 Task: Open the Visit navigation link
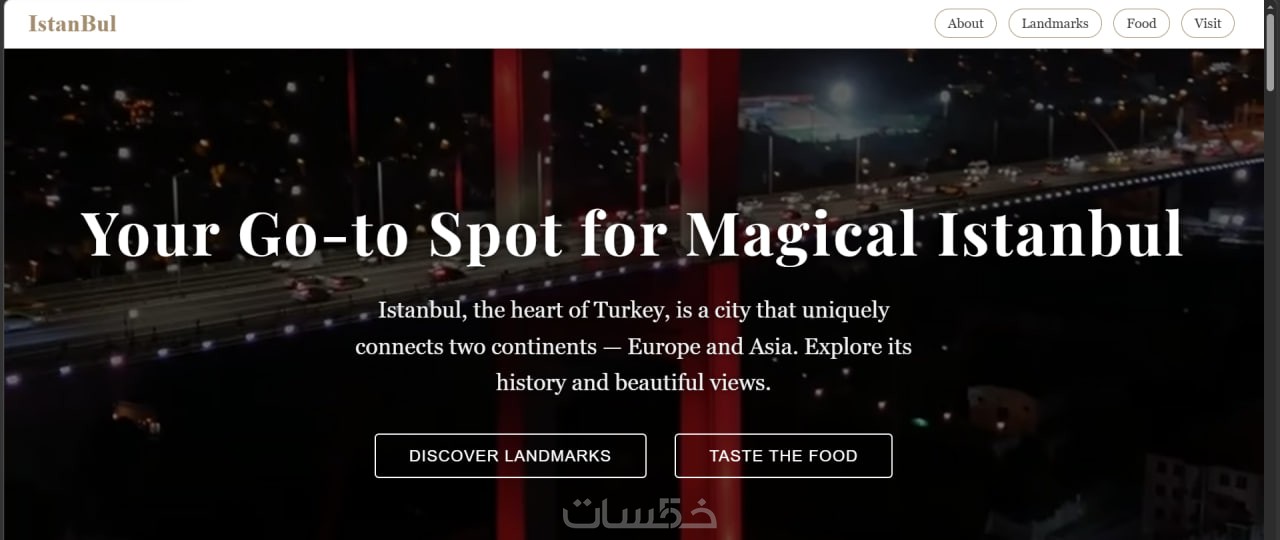coord(1207,23)
